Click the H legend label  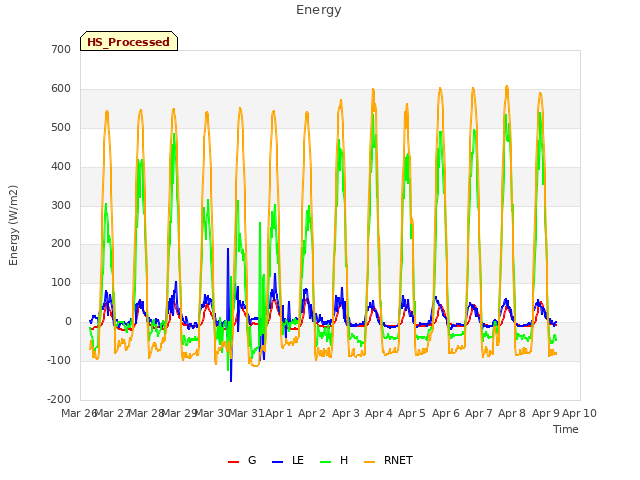[344, 460]
